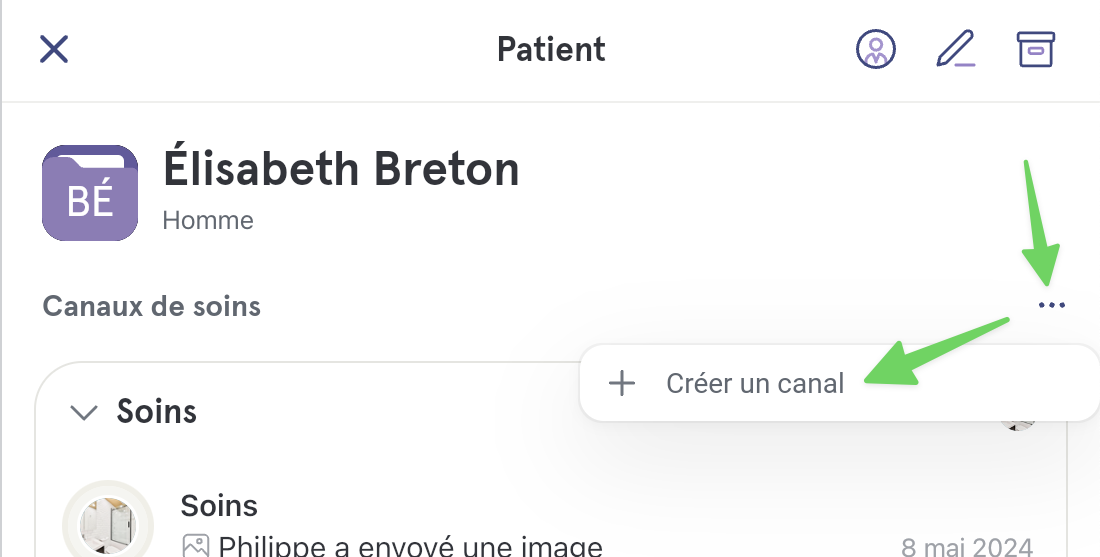Image resolution: width=1100 pixels, height=557 pixels.
Task: Click member avatar at Soins header right
Action: (x=1017, y=421)
